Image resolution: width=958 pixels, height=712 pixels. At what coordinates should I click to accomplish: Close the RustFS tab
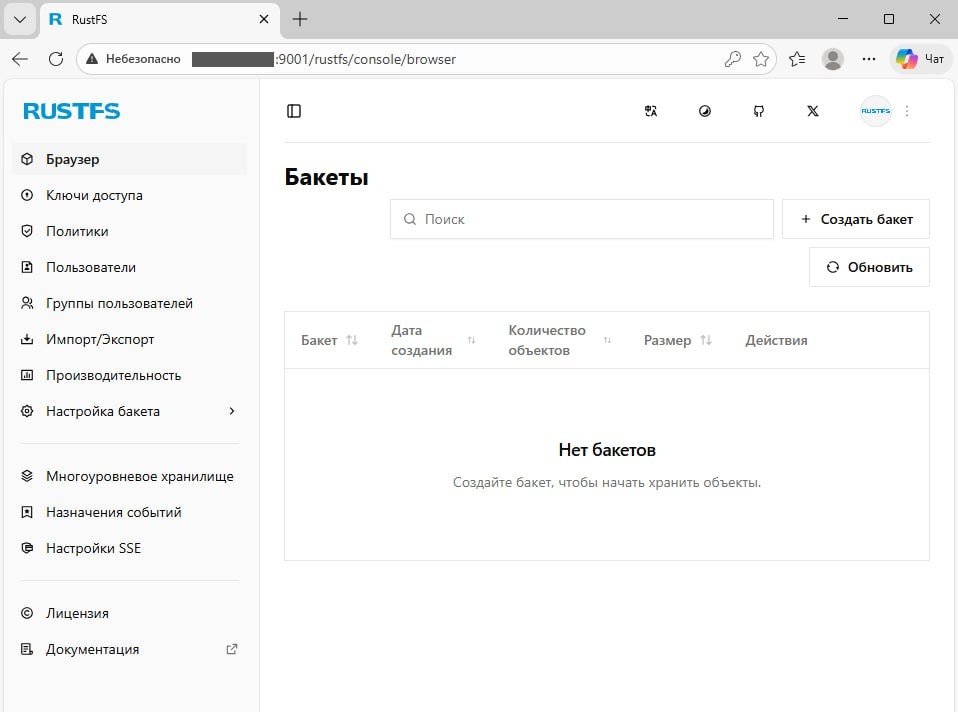click(264, 20)
